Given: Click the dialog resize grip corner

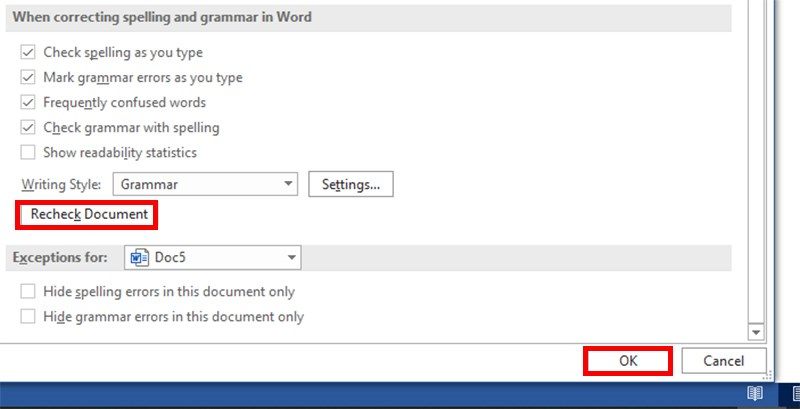Looking at the screenshot, I should click(x=767, y=376).
